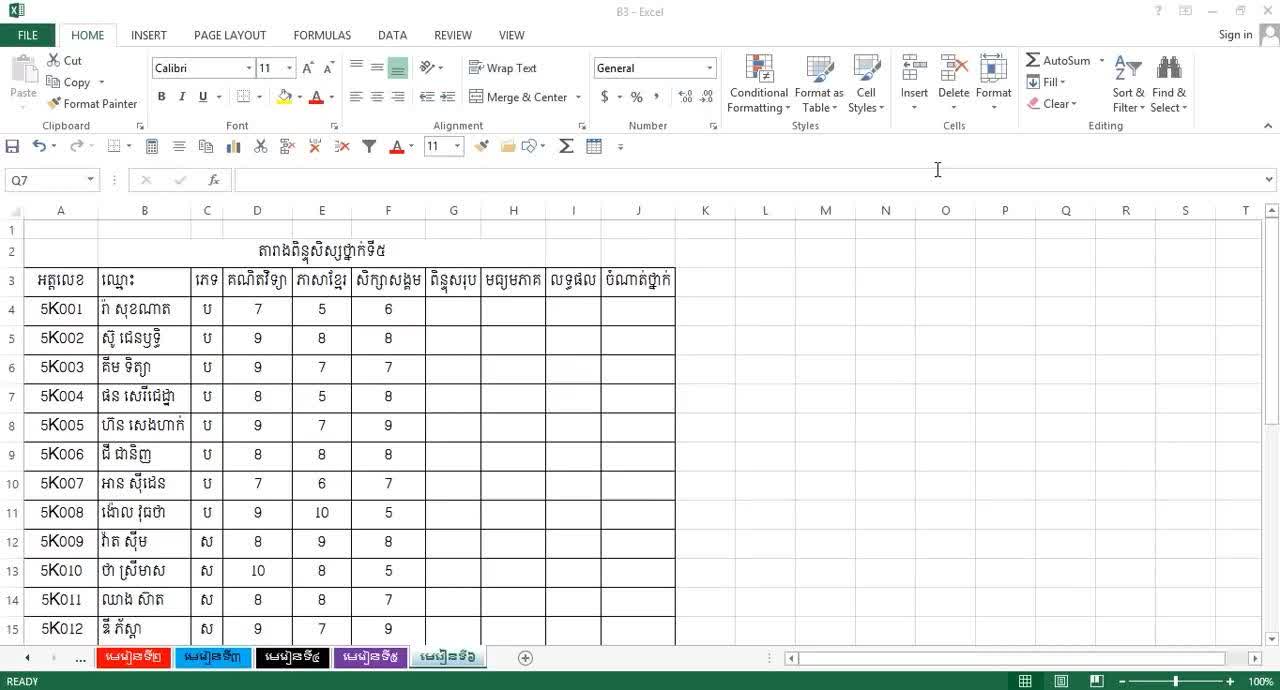Click the red Font Color swatch
Screen dimensions: 1280x690
click(x=318, y=97)
